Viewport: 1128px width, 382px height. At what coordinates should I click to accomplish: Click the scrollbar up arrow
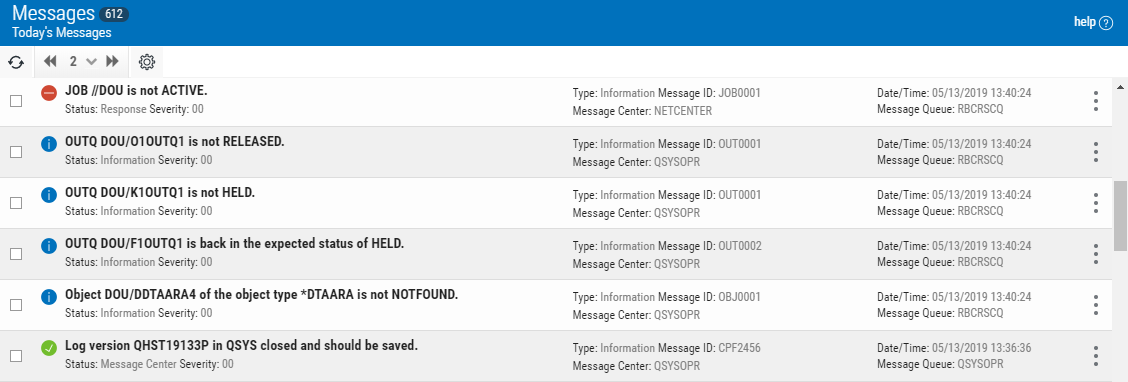(1121, 86)
